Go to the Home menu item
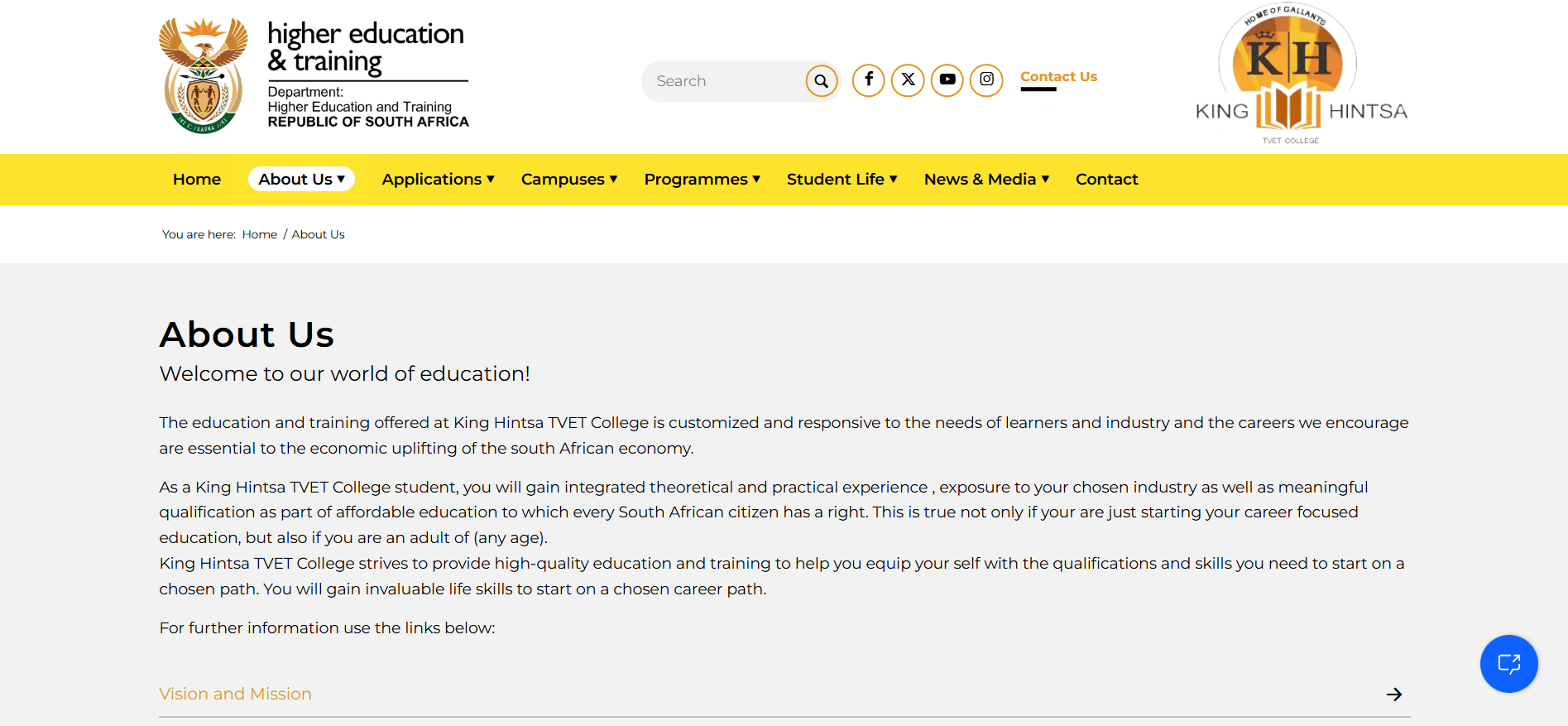Viewport: 1568px width, 726px height. click(x=197, y=179)
